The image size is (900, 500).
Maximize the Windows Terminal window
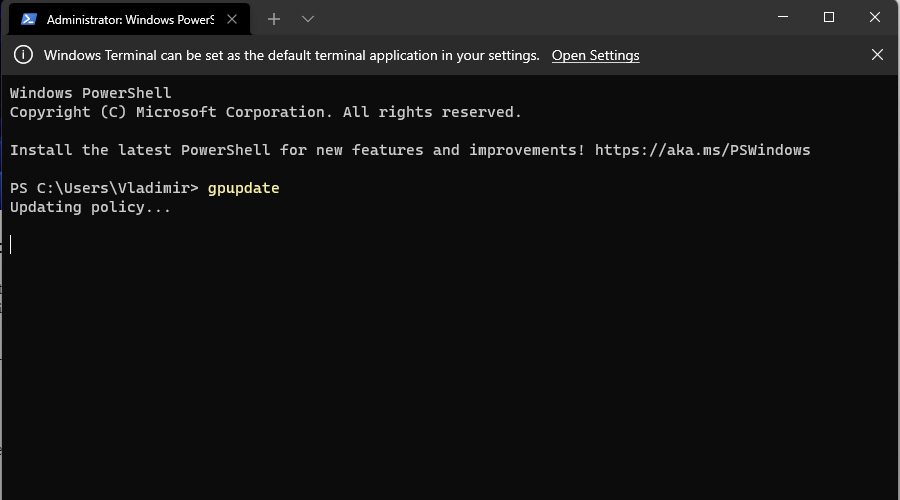(828, 17)
